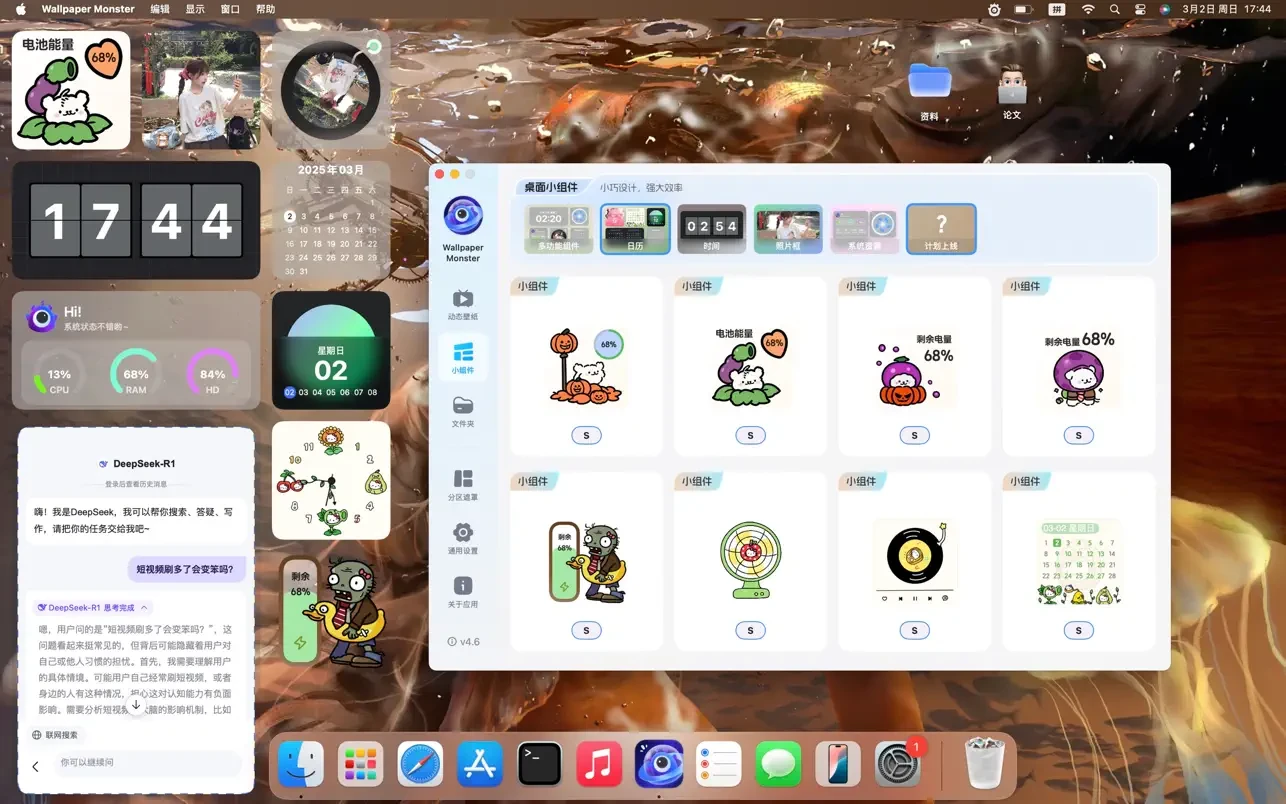Open 分区遮罩 from the sidebar
The height and width of the screenshot is (804, 1286).
point(462,485)
